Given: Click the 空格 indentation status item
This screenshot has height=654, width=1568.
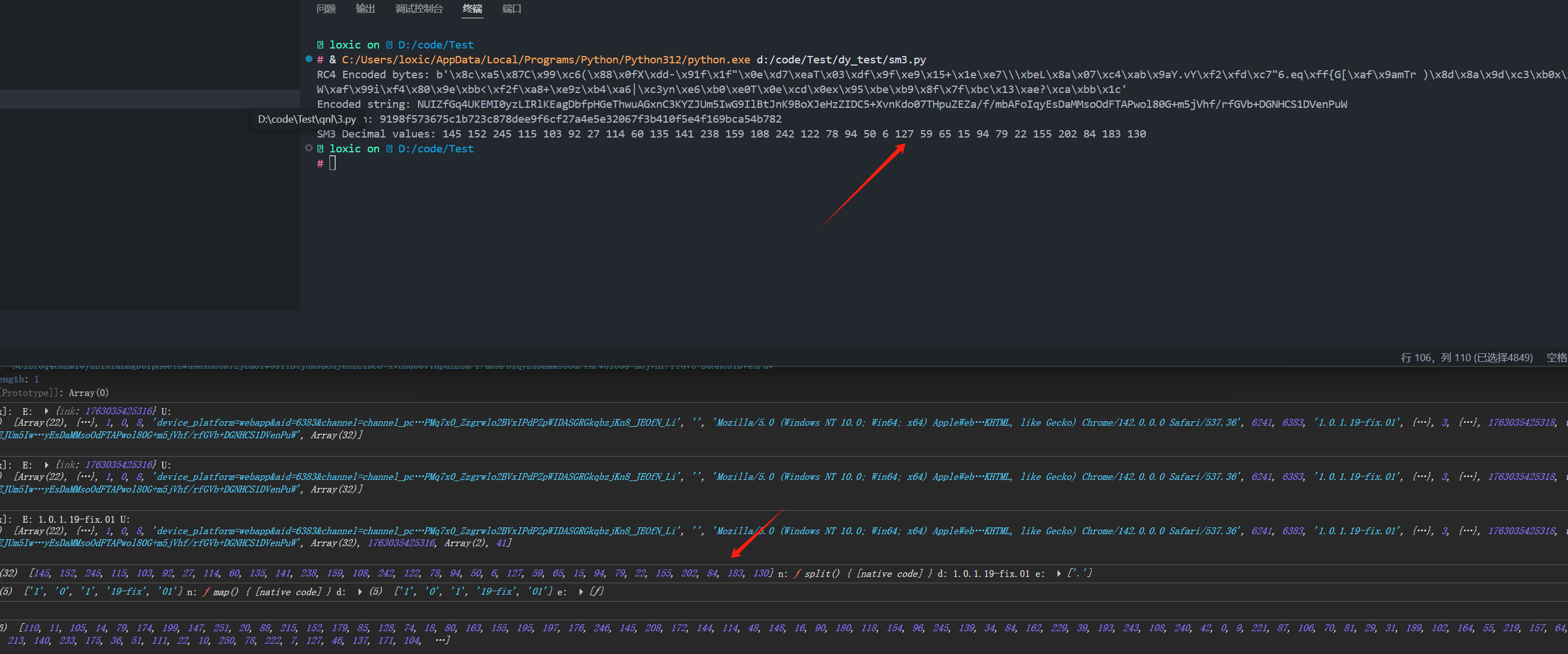Looking at the screenshot, I should click(x=1556, y=358).
